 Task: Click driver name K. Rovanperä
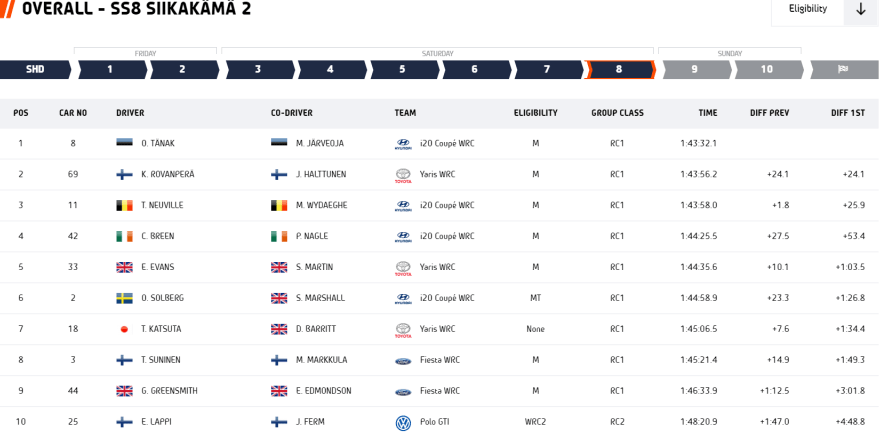[x=168, y=175]
